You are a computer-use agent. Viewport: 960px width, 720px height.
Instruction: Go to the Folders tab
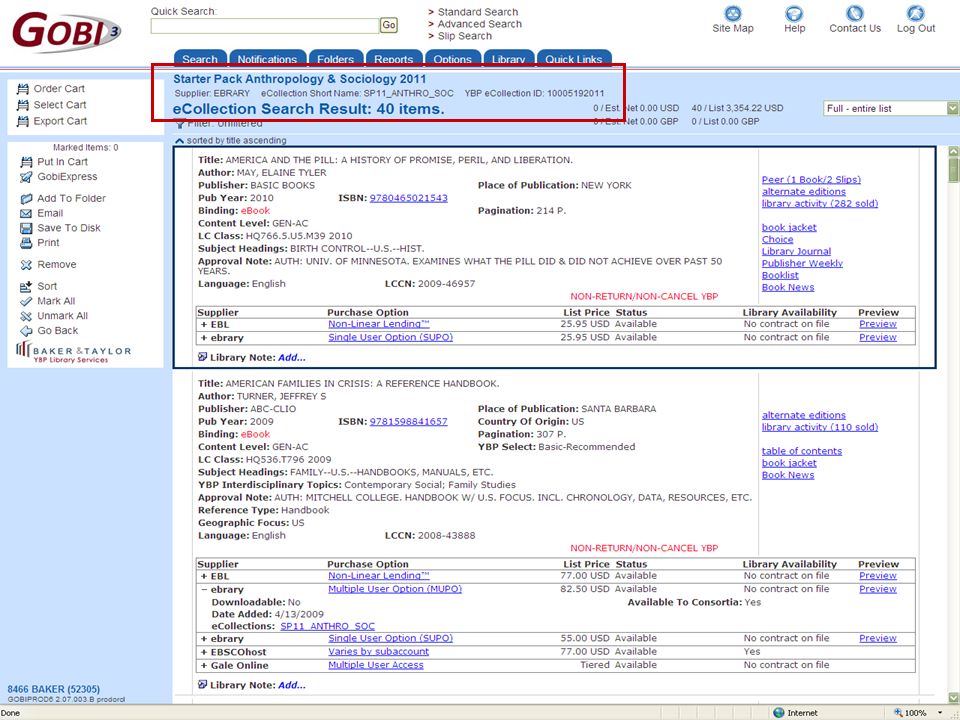tap(336, 58)
